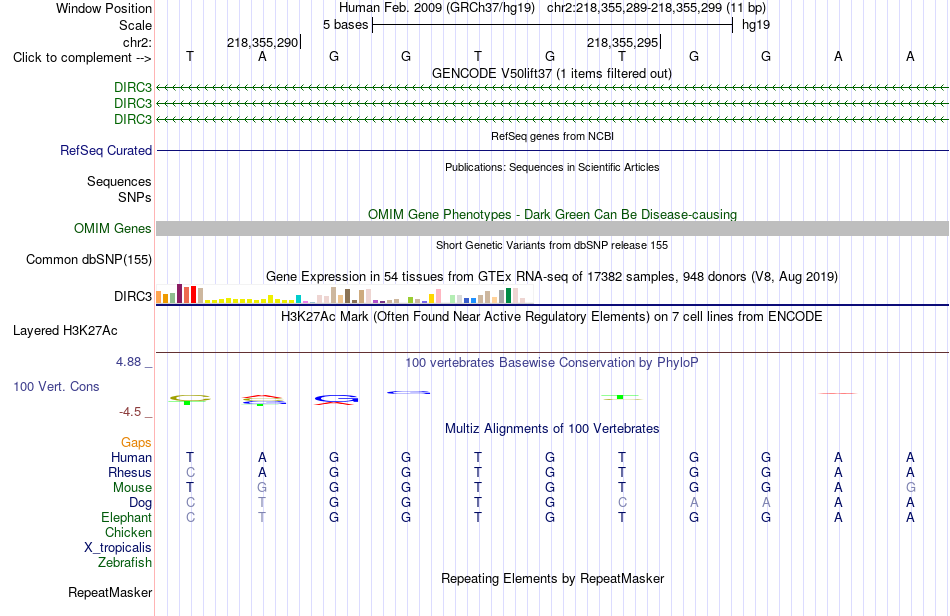Click the faded C base in Elephant row
Viewport: 950px width, 616px height.
(x=190, y=517)
